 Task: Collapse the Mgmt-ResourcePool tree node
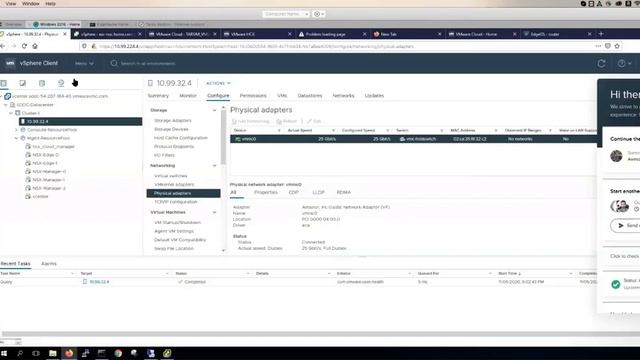click(x=16, y=138)
